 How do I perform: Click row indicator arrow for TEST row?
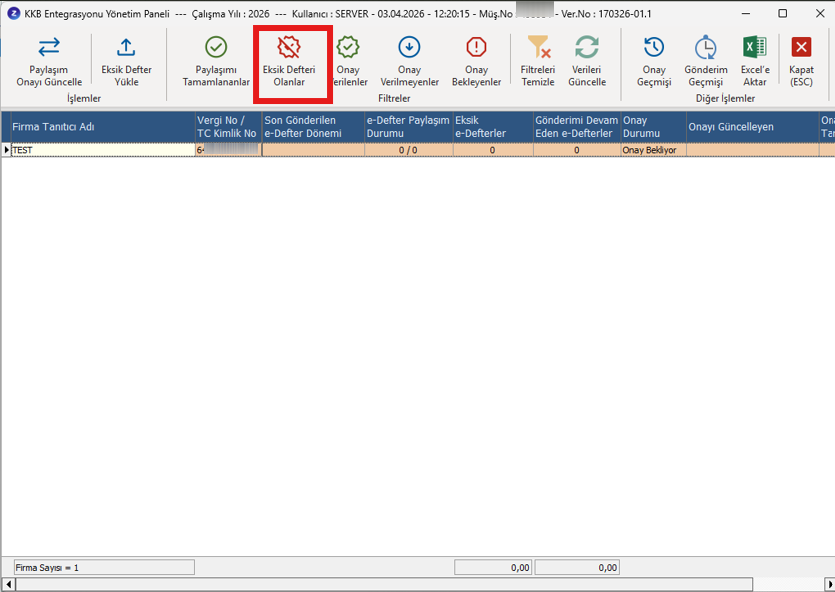tap(6, 150)
